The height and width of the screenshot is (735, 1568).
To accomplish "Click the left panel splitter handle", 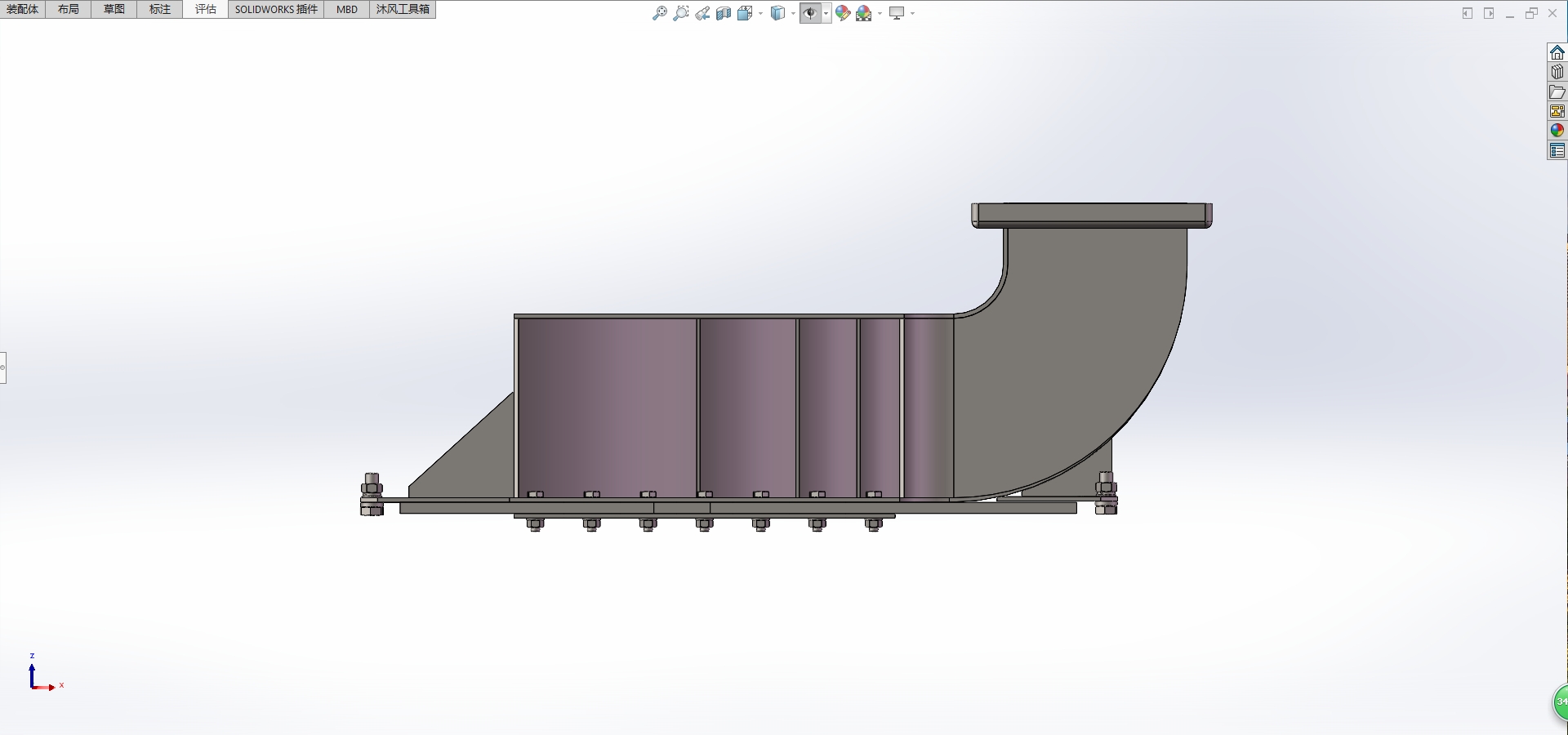I will point(2,367).
